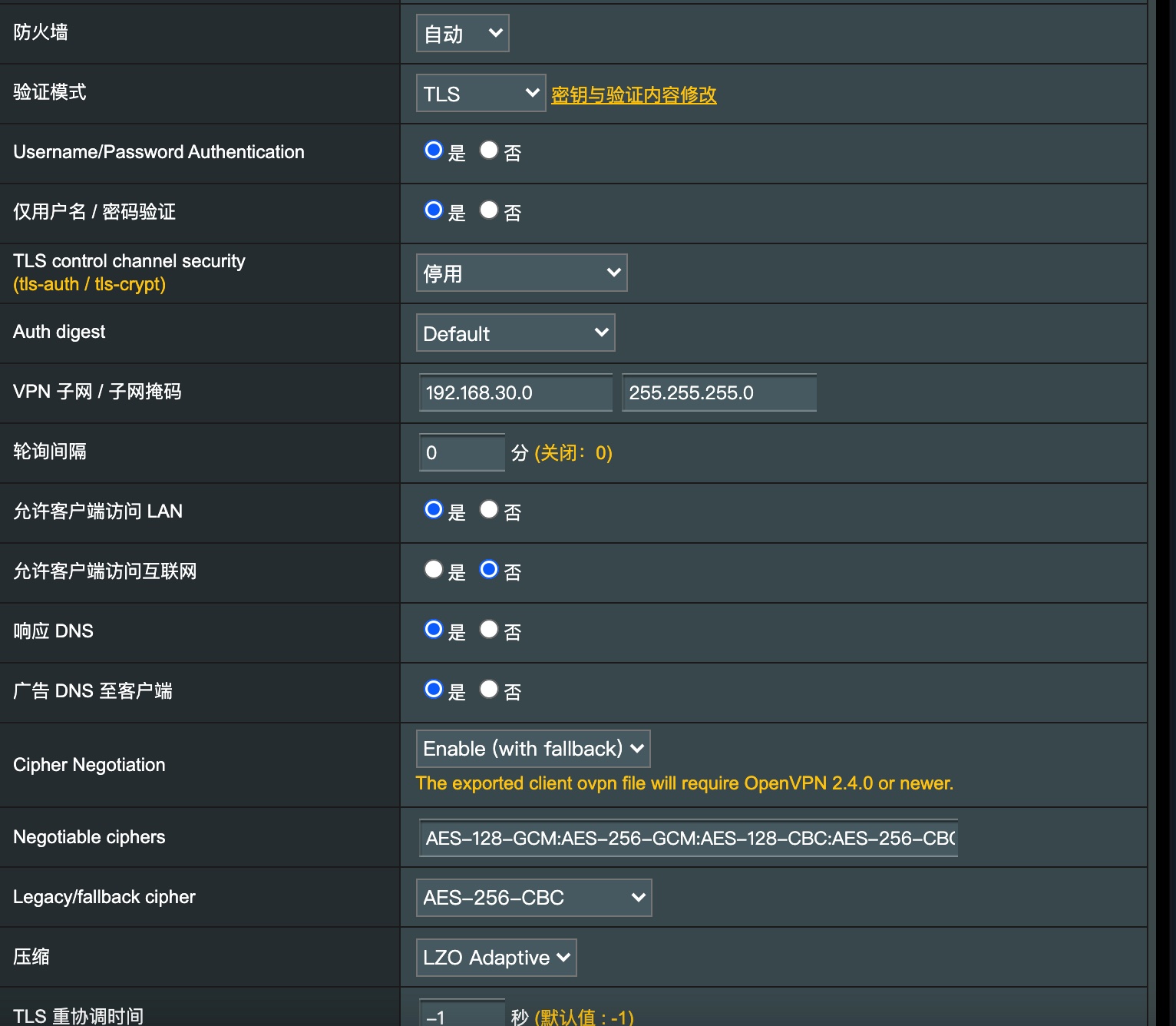
Task: Select 否 for Username/Password Authentication
Action: coord(489,150)
